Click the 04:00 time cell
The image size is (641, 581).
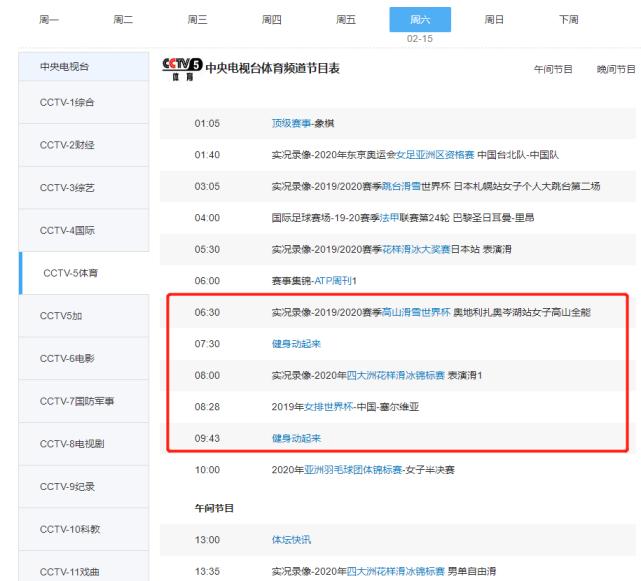point(207,218)
